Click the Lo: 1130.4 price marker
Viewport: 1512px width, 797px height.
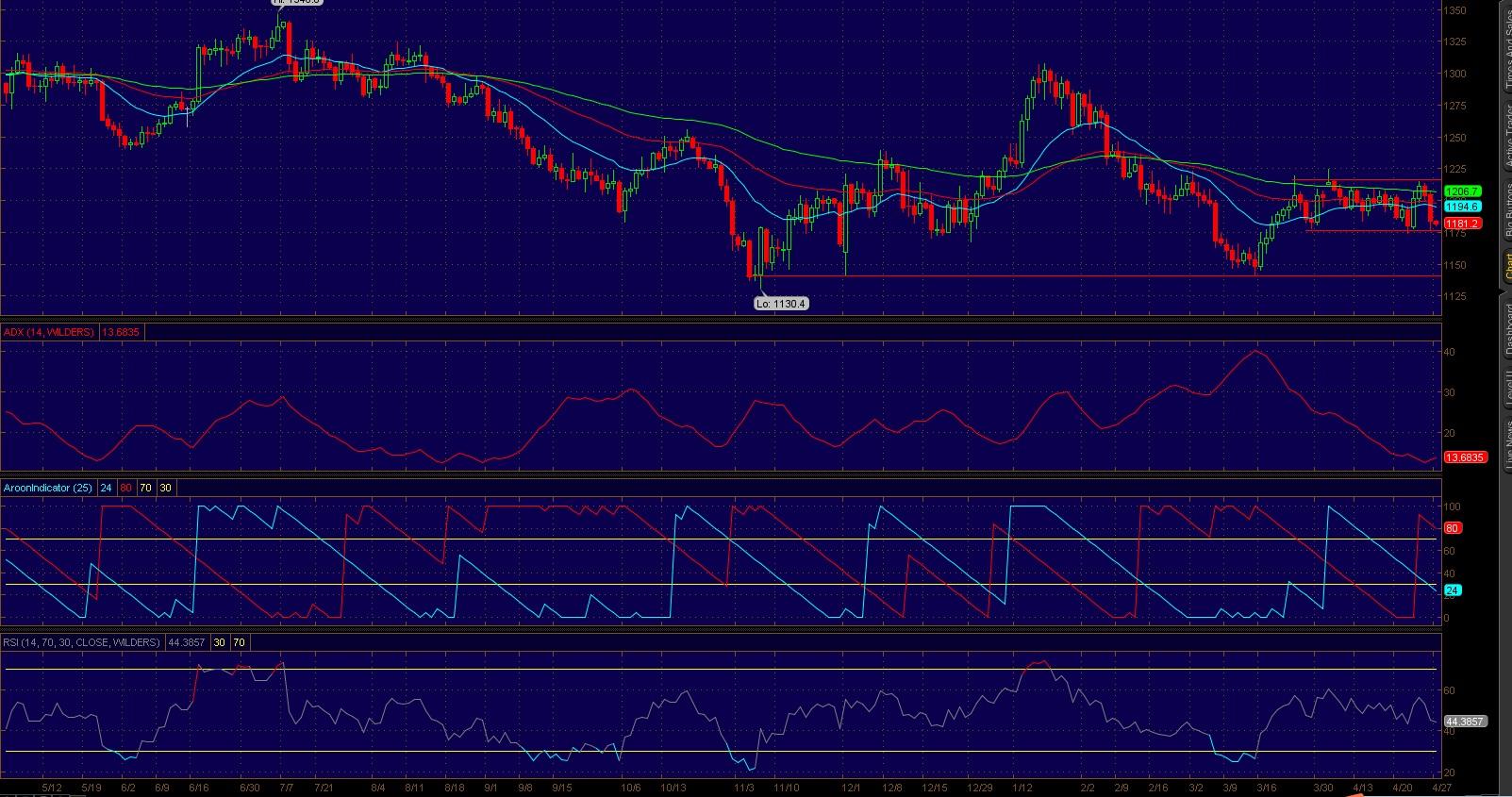point(781,304)
